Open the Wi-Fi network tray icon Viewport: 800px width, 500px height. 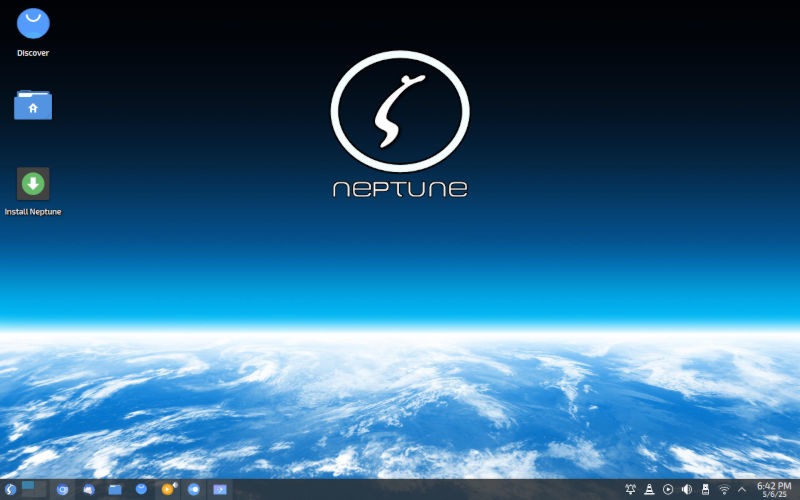pyautogui.click(x=723, y=490)
